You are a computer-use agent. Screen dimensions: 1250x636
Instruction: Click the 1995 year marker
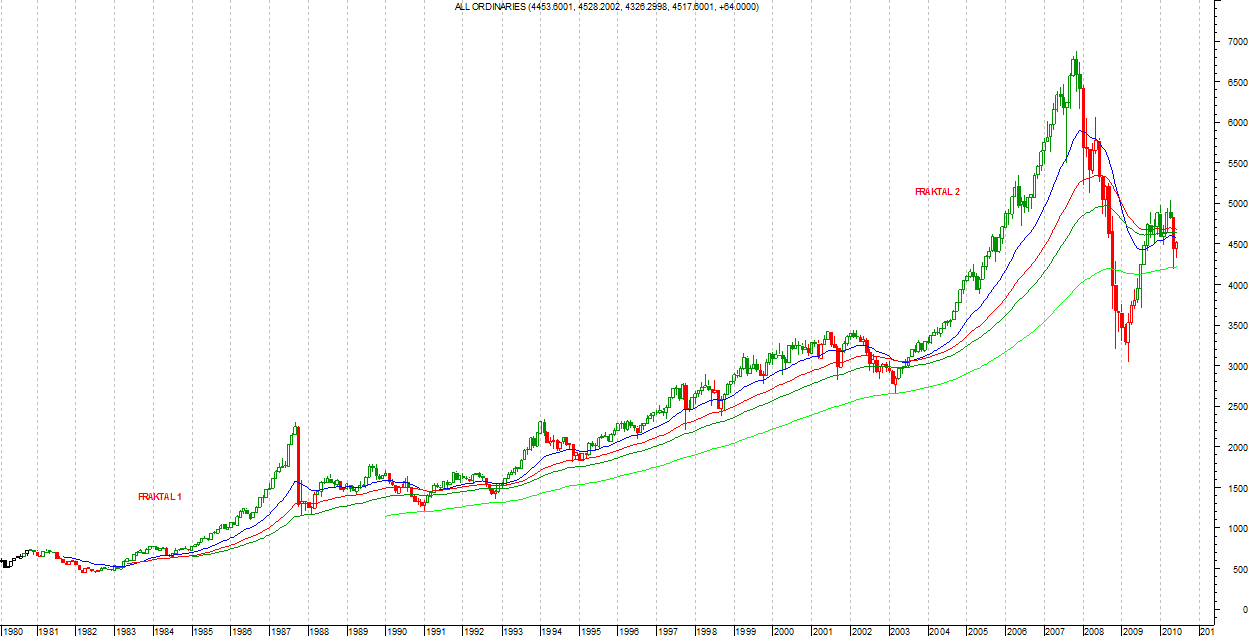point(590,631)
